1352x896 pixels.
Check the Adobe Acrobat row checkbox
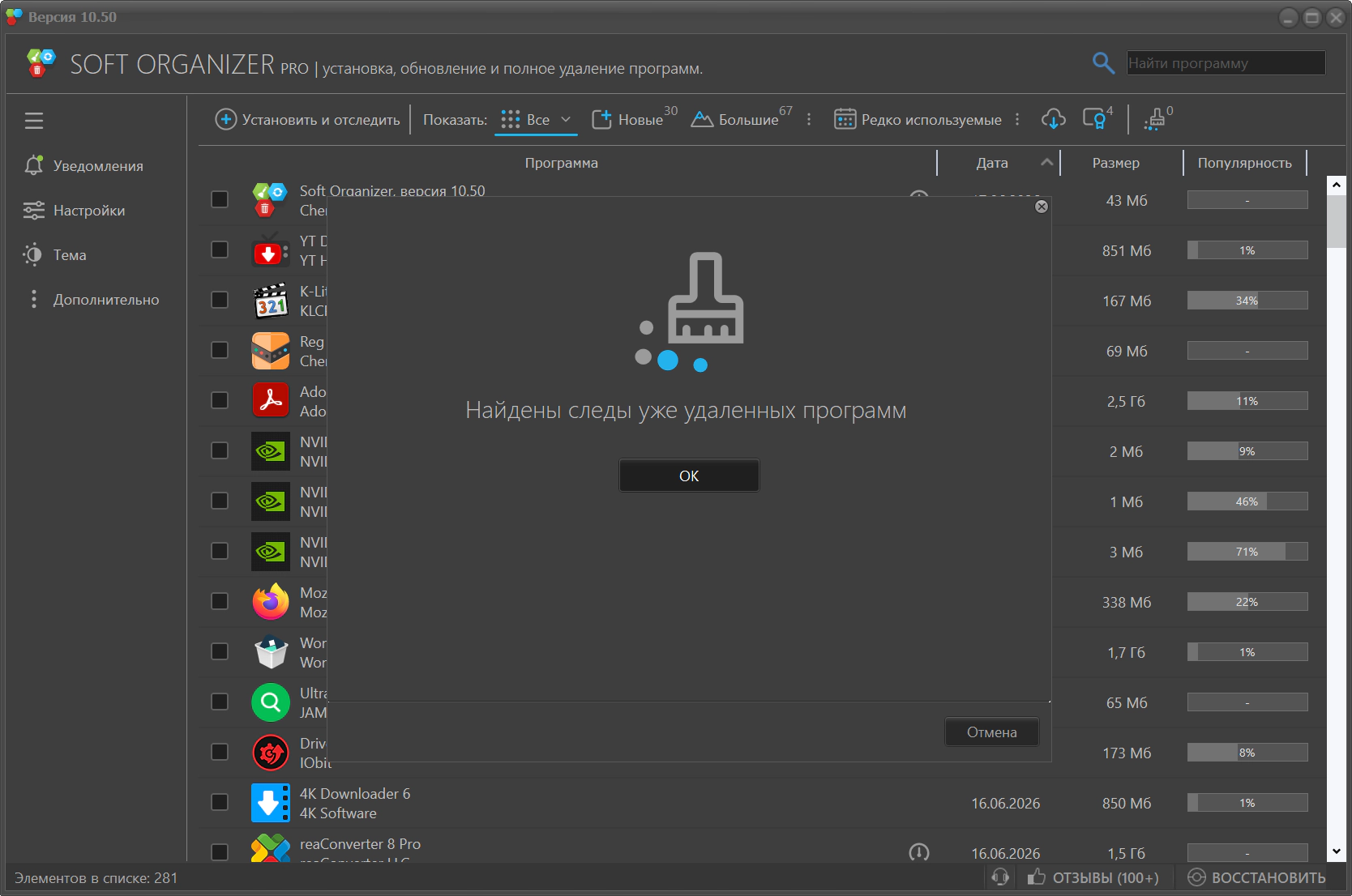pos(220,400)
